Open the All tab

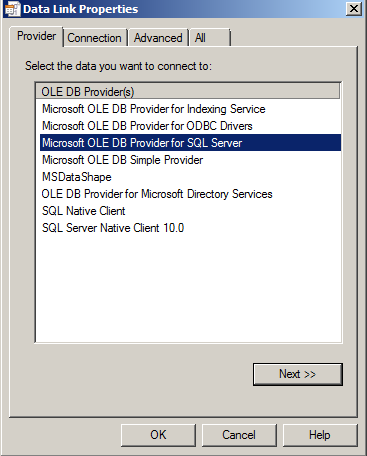(x=210, y=38)
